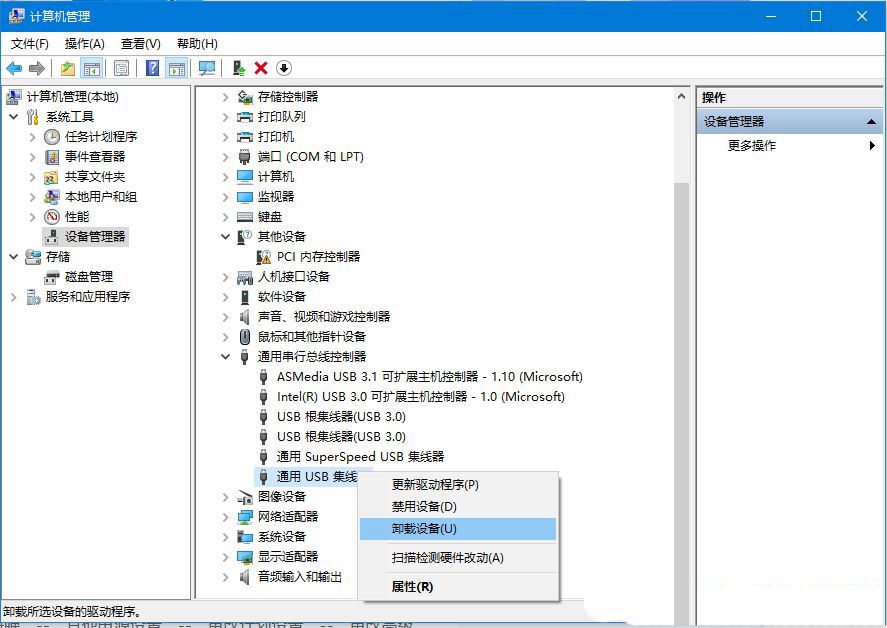
Task: Click the device list scroll-up arrow
Action: click(682, 97)
